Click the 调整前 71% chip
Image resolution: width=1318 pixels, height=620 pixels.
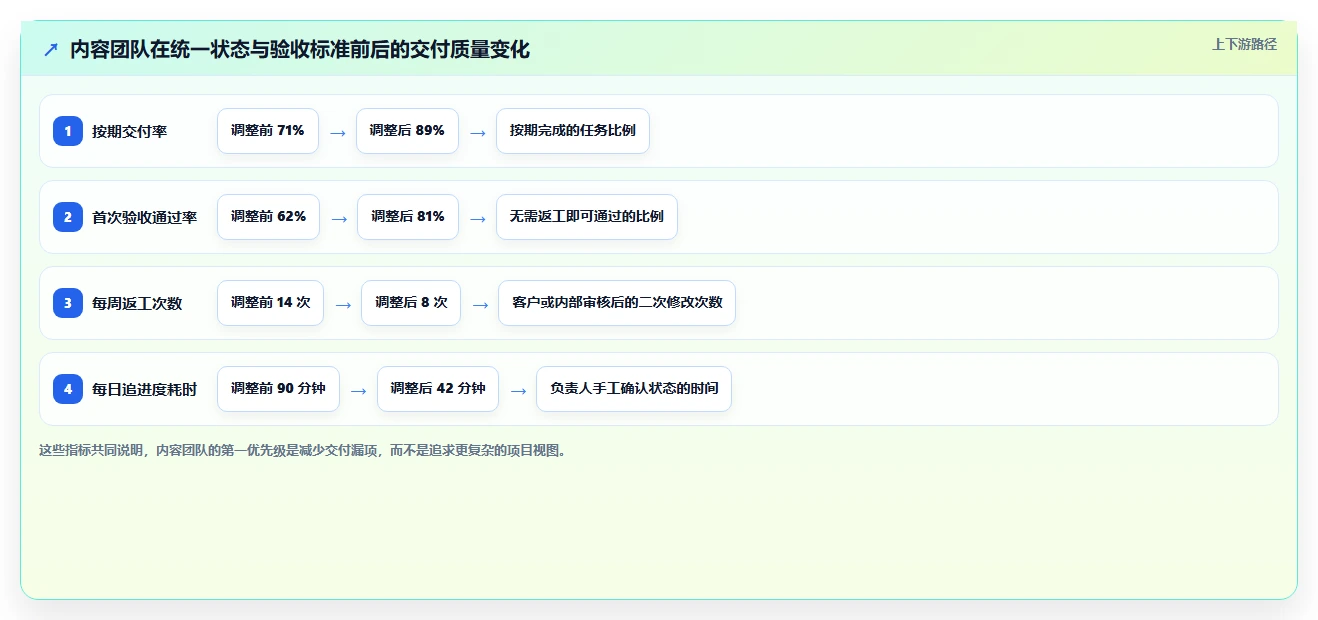click(268, 131)
